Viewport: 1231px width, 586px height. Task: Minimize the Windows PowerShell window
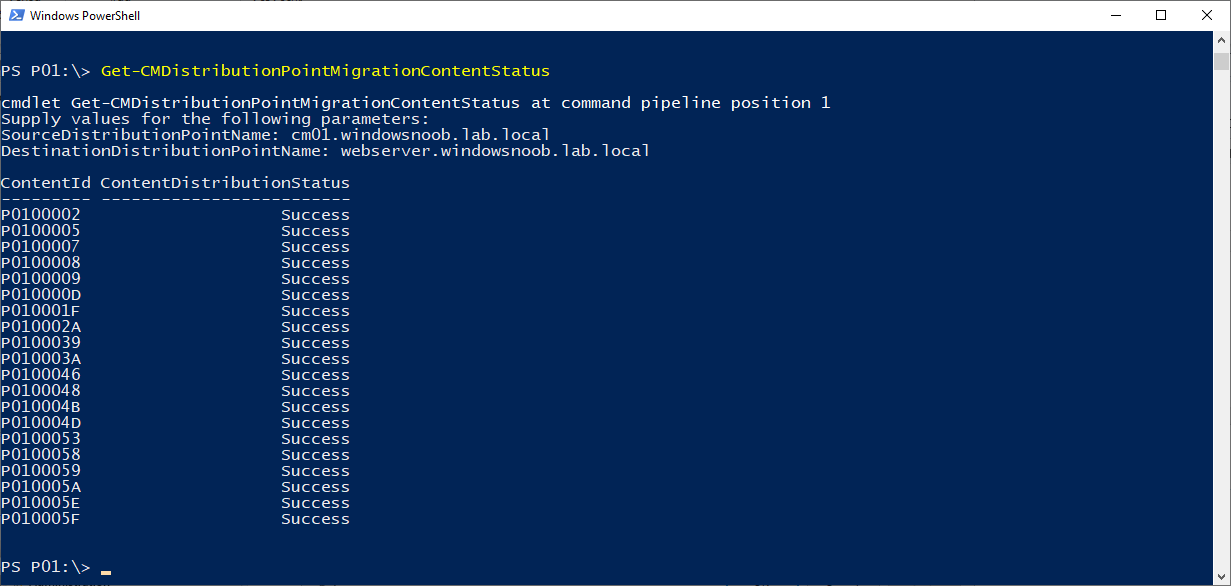(x=1115, y=15)
